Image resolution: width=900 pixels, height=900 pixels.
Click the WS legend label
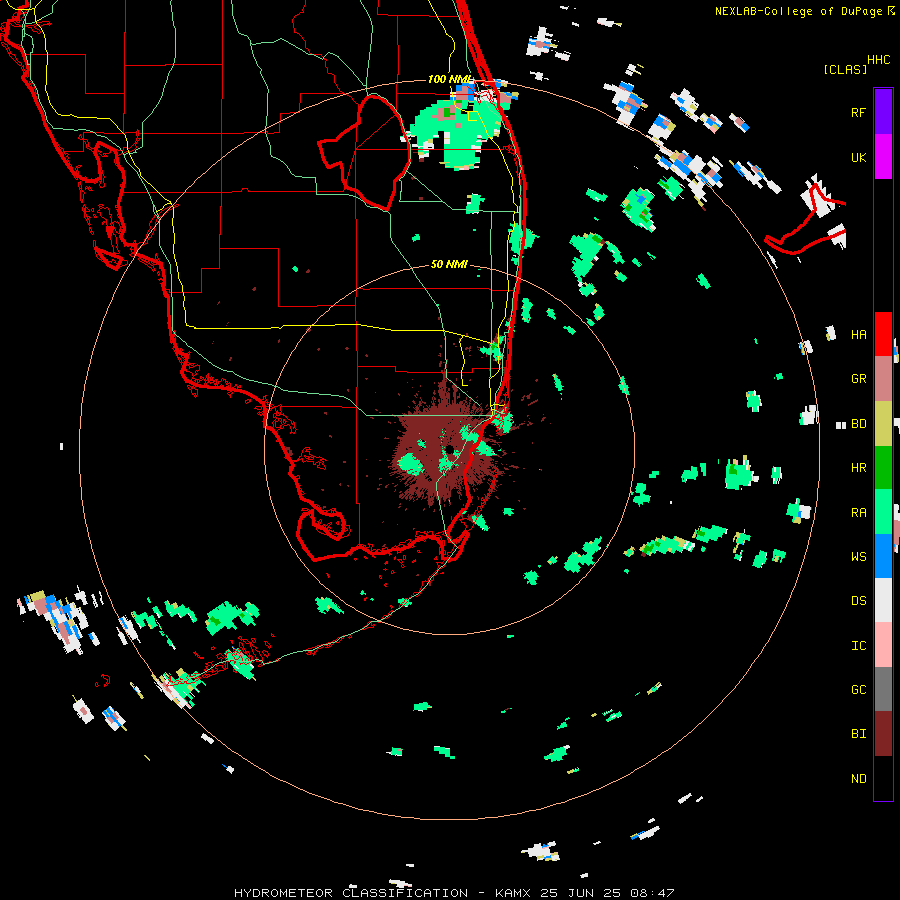tap(858, 556)
